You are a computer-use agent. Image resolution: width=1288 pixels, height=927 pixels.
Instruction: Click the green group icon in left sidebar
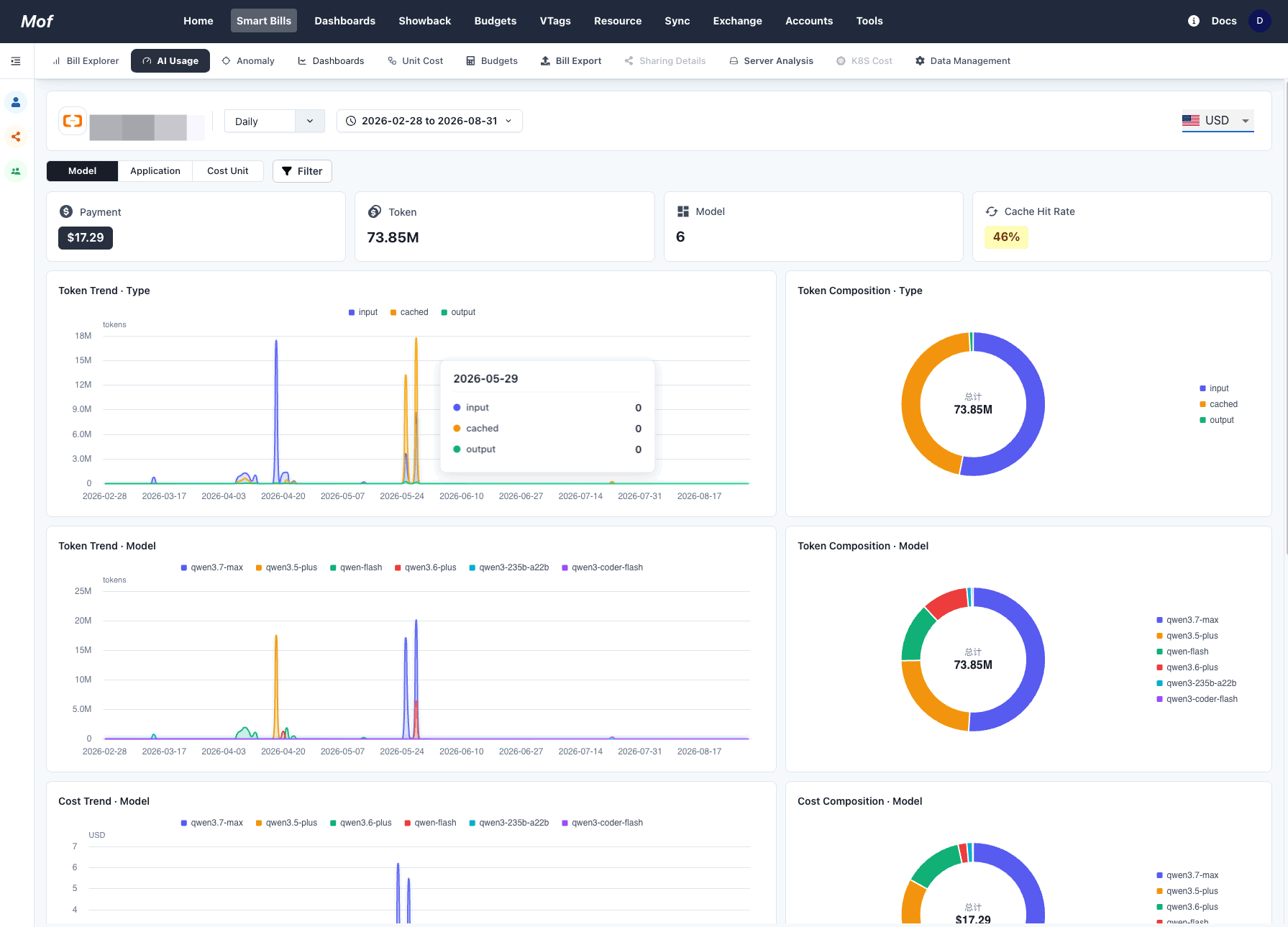pos(16,171)
